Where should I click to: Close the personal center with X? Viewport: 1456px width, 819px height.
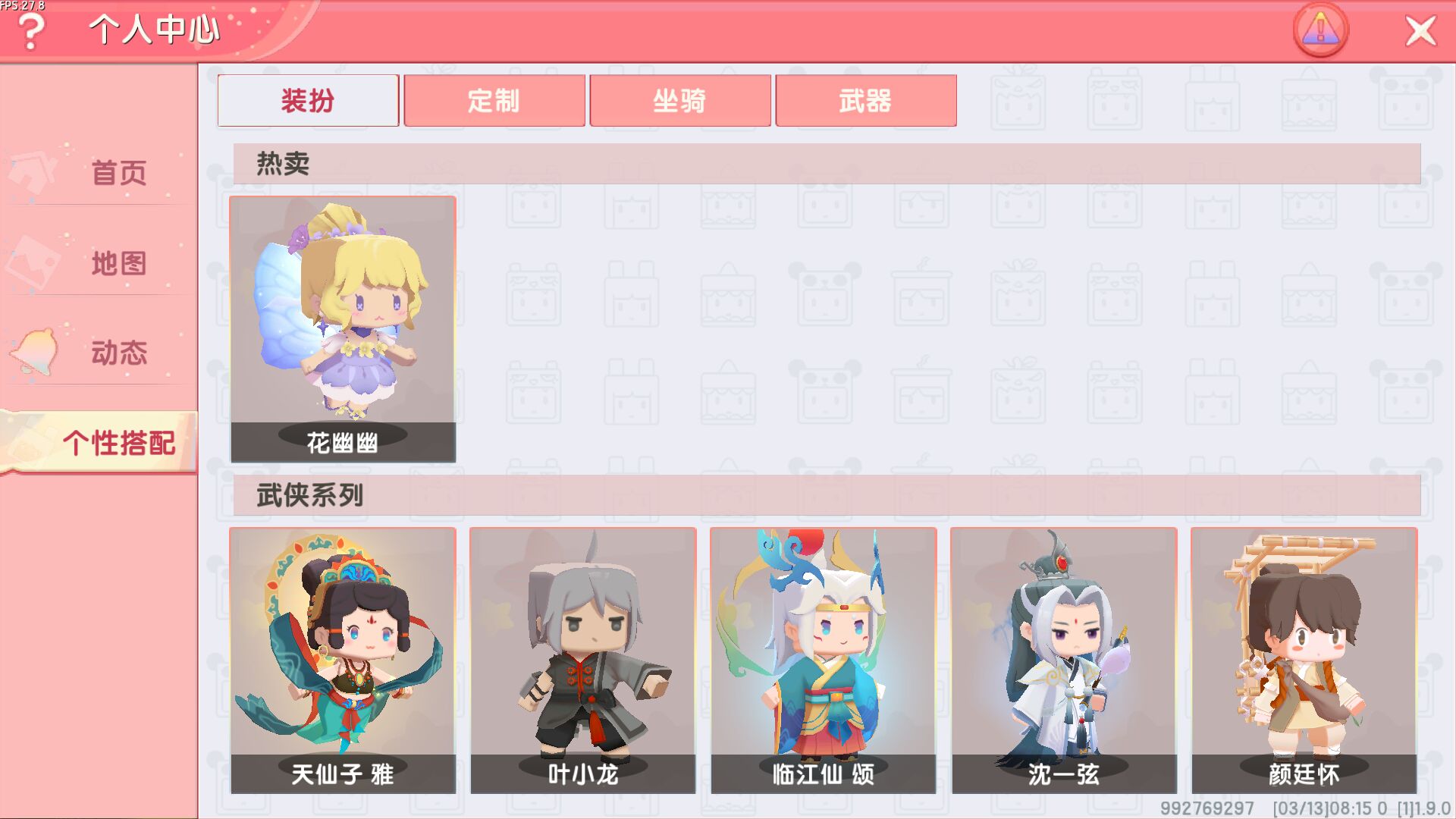1420,31
